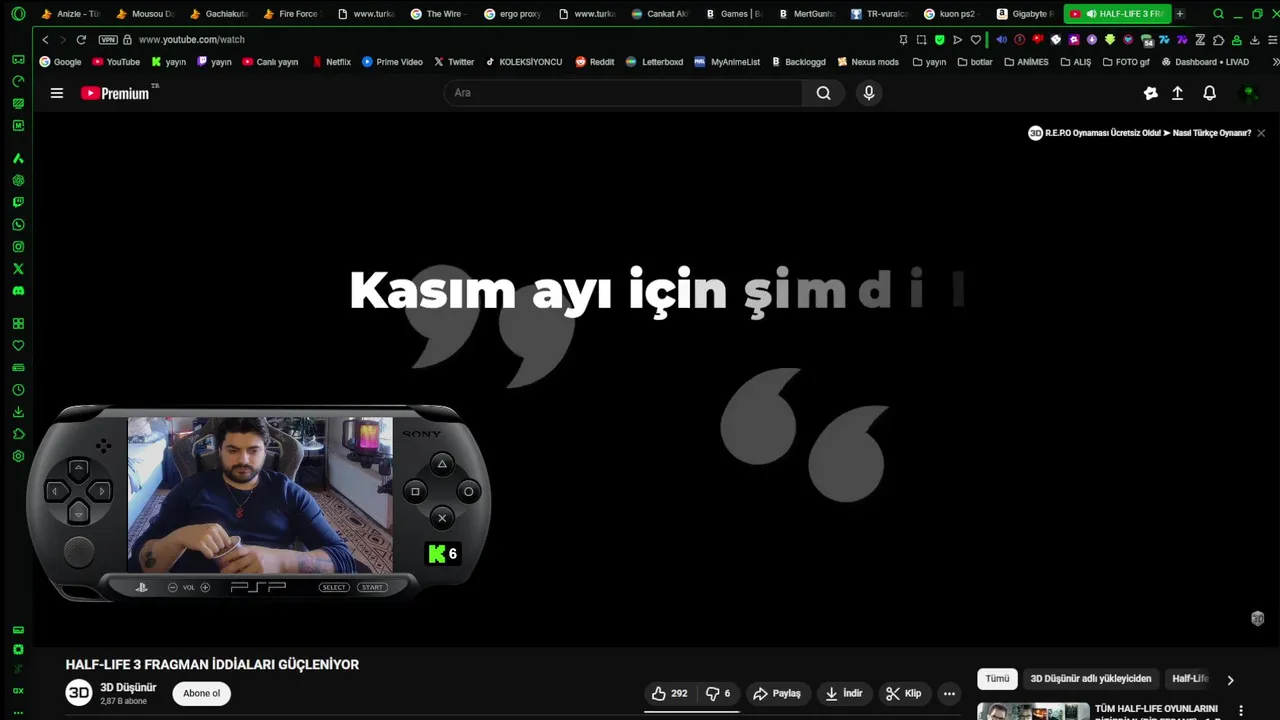
Task: Open the tab search magnifier in title bar
Action: pos(1218,14)
